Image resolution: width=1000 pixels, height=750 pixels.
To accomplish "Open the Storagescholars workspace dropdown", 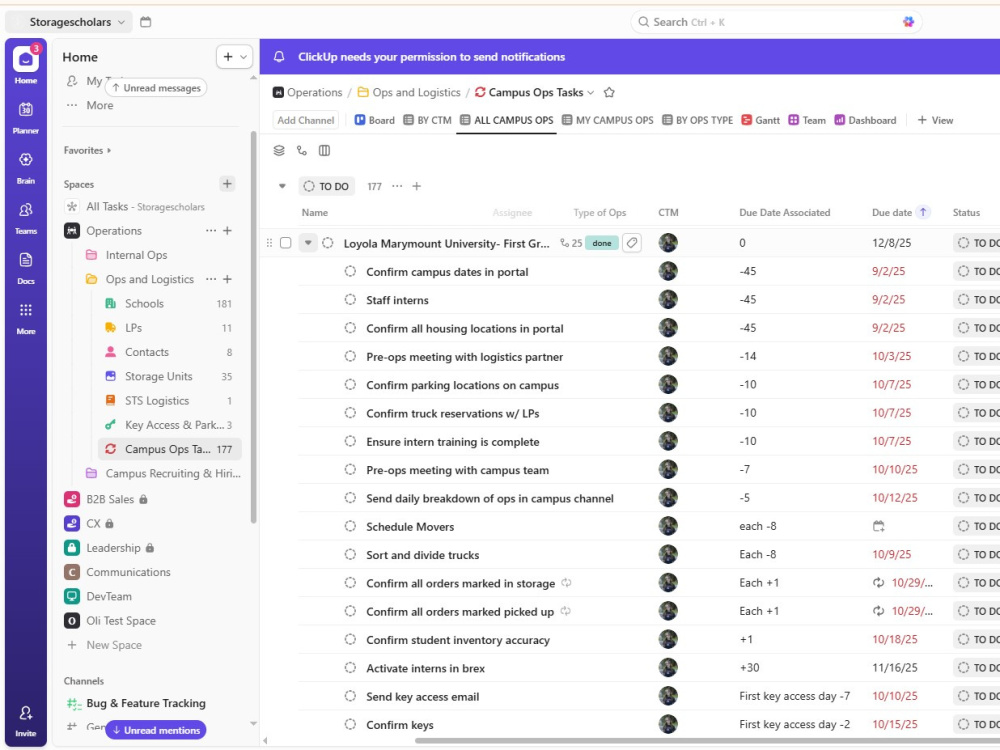I will coord(69,22).
